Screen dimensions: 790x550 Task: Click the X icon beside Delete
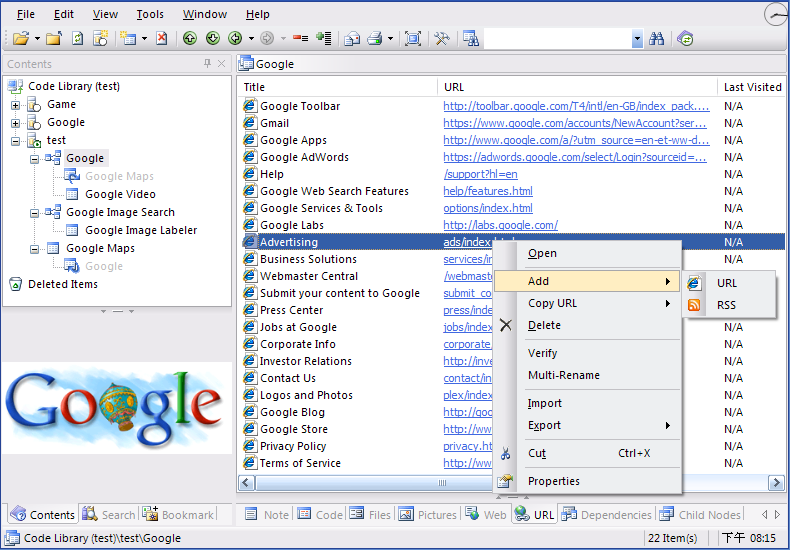click(506, 325)
